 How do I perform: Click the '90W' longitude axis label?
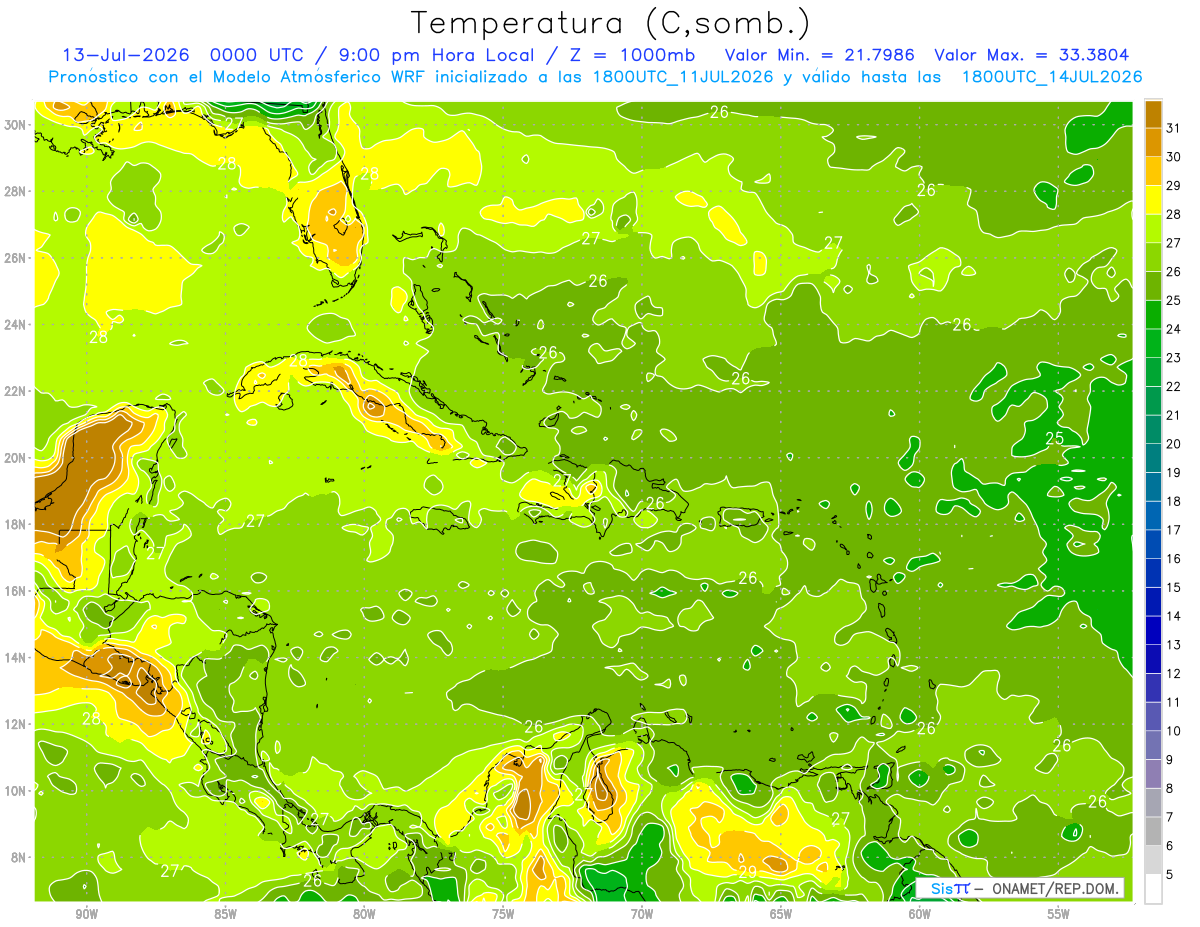86,915
